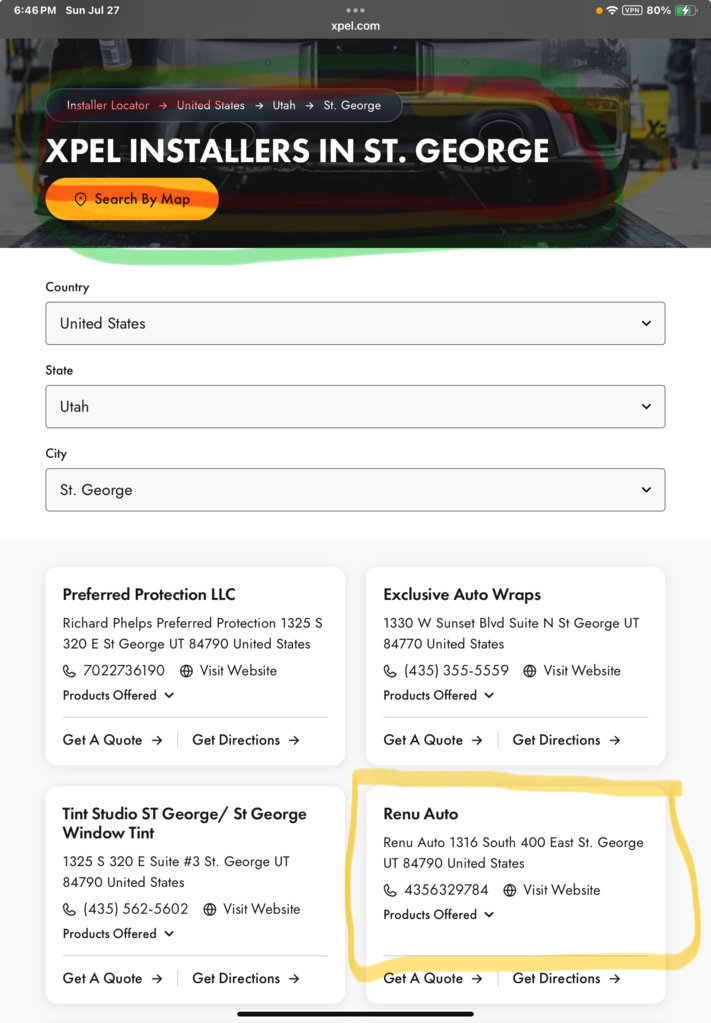Tap the globe icon in Tint Studio card
The width and height of the screenshot is (711, 1023).
209,909
